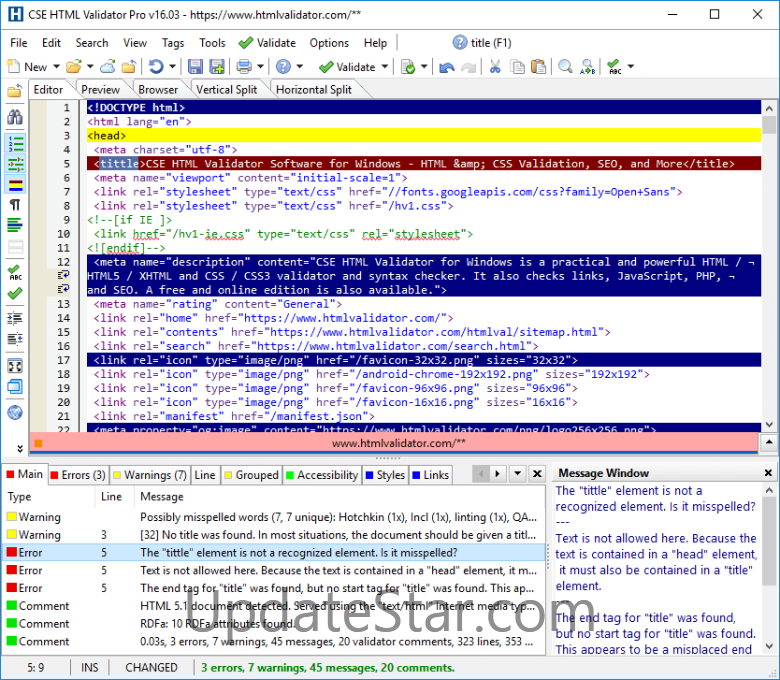Open results tab list dropdown arrow
The image size is (780, 680).
pyautogui.click(x=517, y=474)
